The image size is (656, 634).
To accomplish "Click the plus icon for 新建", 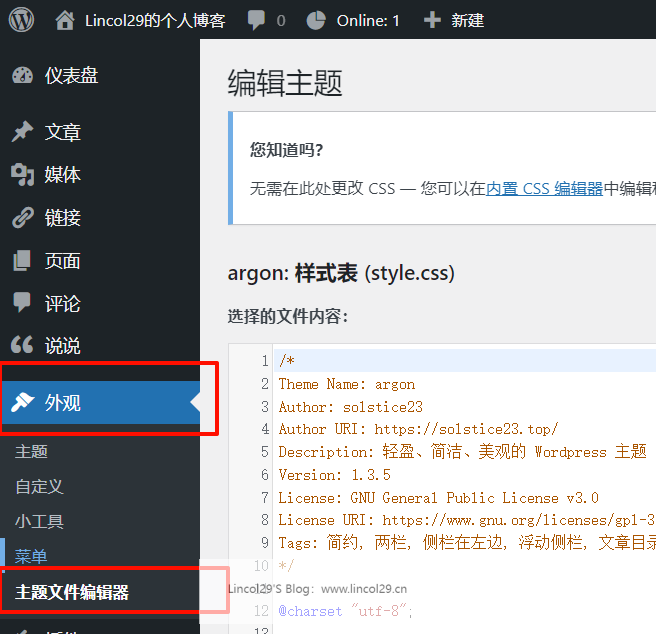I will coord(432,20).
